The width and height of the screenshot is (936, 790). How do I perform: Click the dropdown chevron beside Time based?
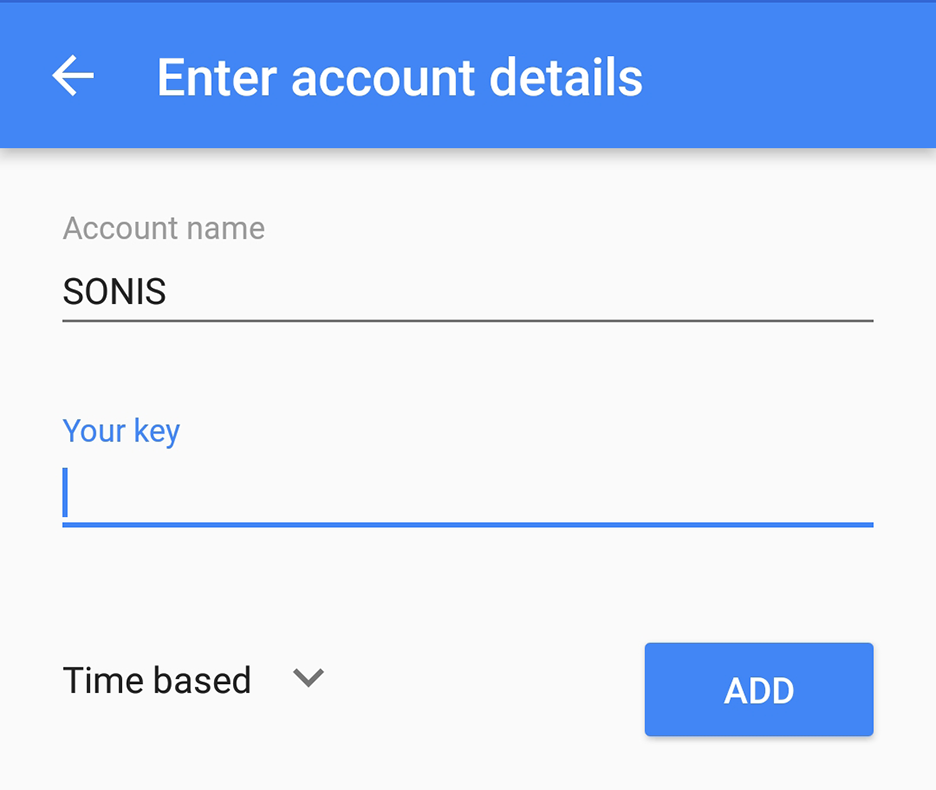pos(308,678)
